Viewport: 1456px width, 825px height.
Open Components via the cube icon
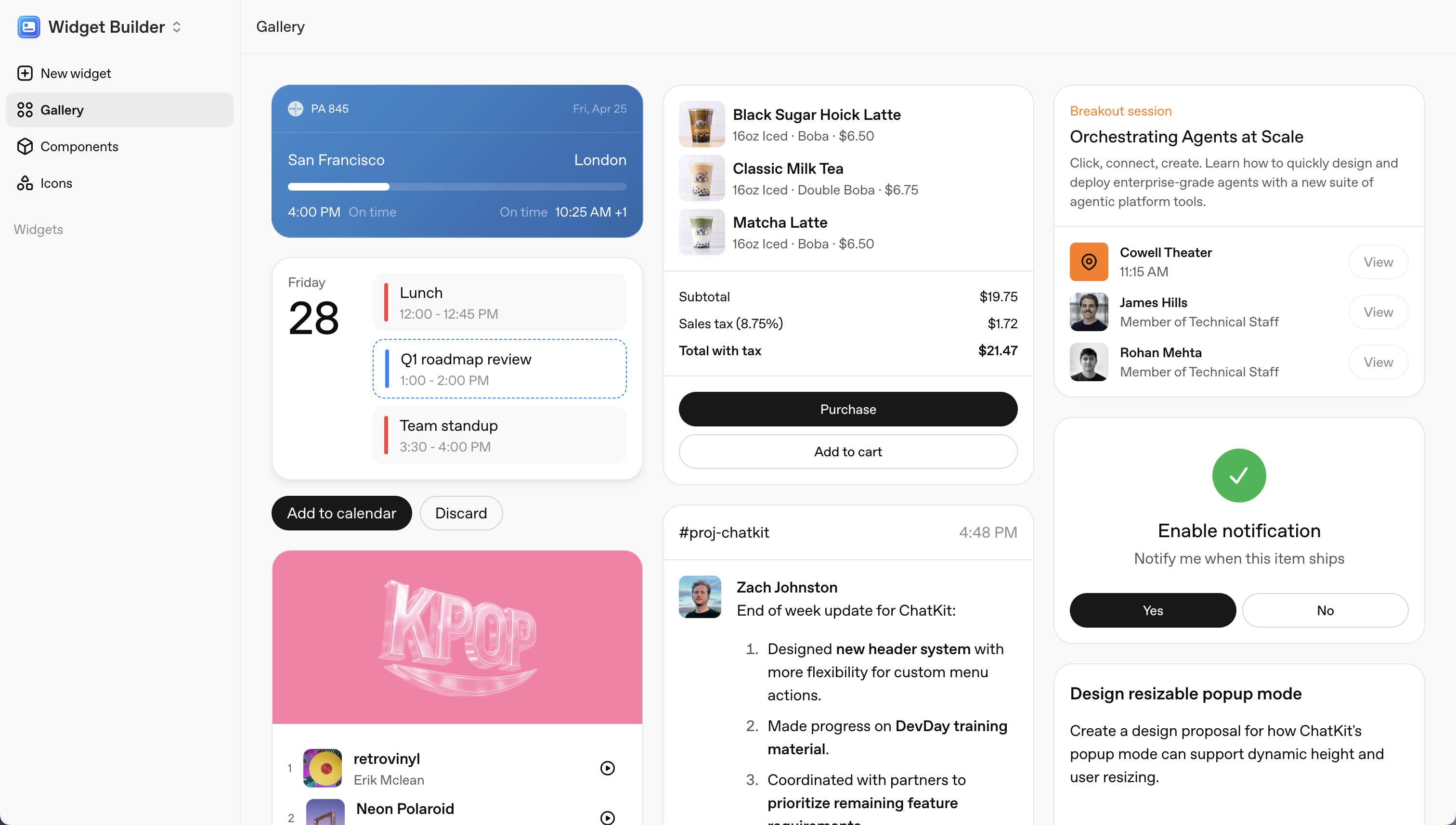click(x=25, y=146)
